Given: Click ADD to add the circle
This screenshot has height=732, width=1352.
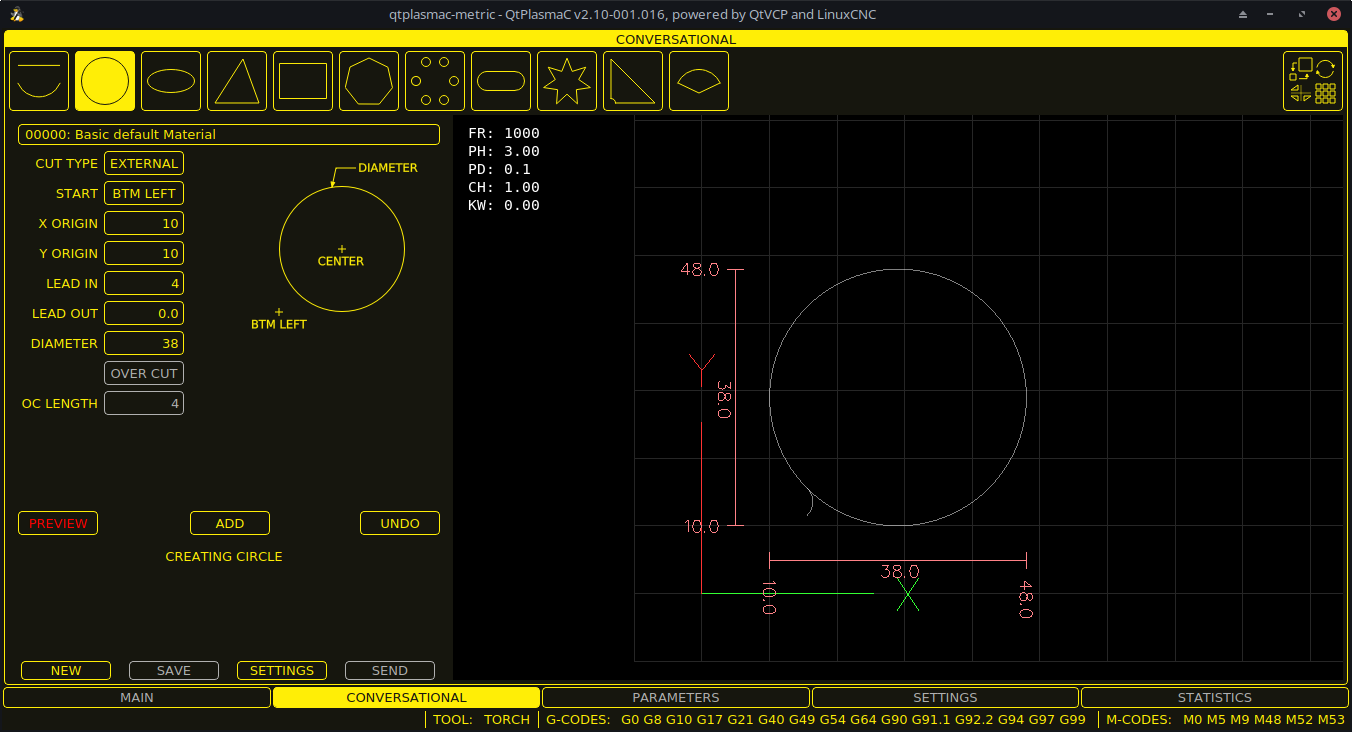Looking at the screenshot, I should [x=229, y=523].
